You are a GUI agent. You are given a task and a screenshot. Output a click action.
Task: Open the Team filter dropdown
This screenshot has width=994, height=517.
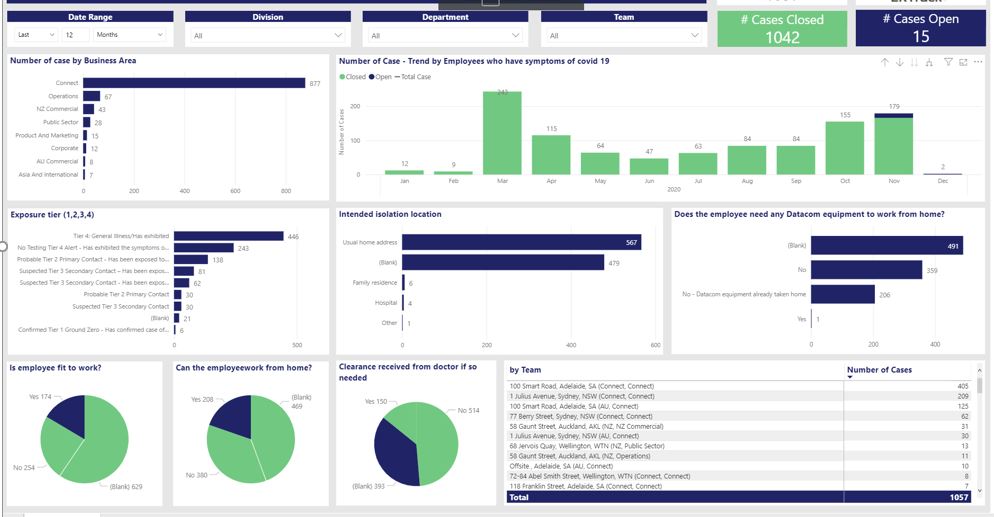point(623,35)
